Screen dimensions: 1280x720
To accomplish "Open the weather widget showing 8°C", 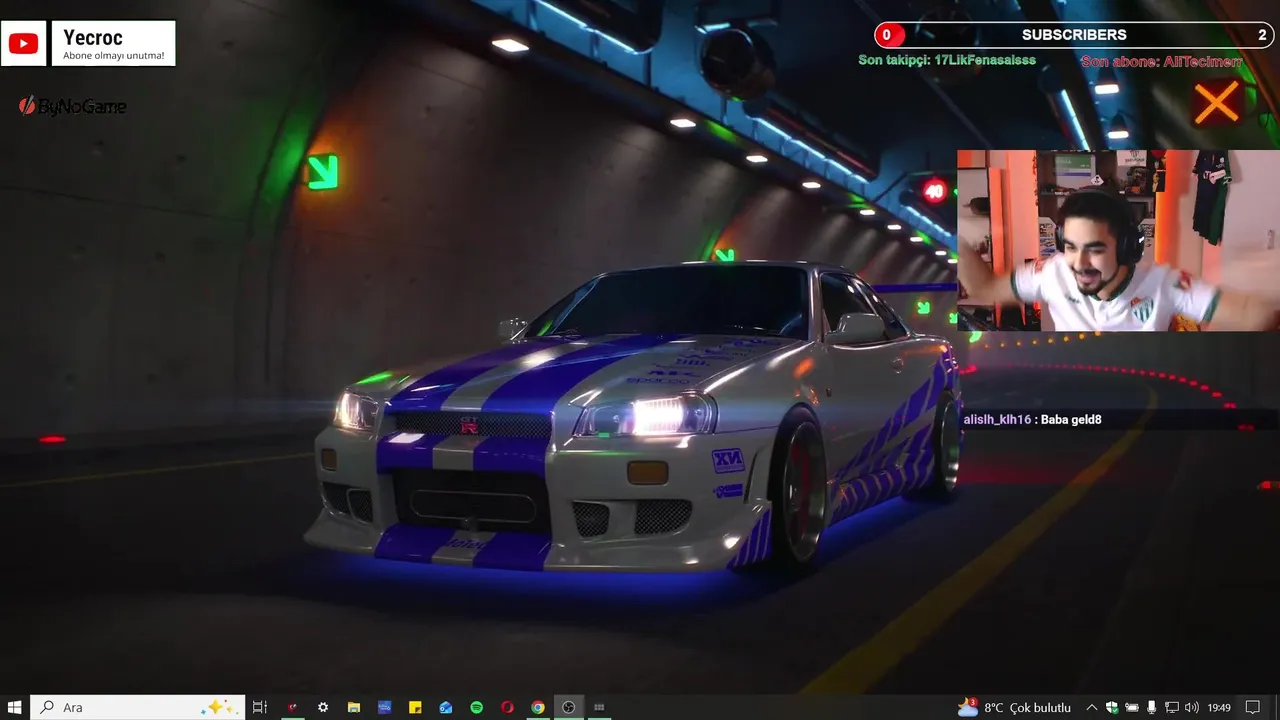I will coord(1014,707).
